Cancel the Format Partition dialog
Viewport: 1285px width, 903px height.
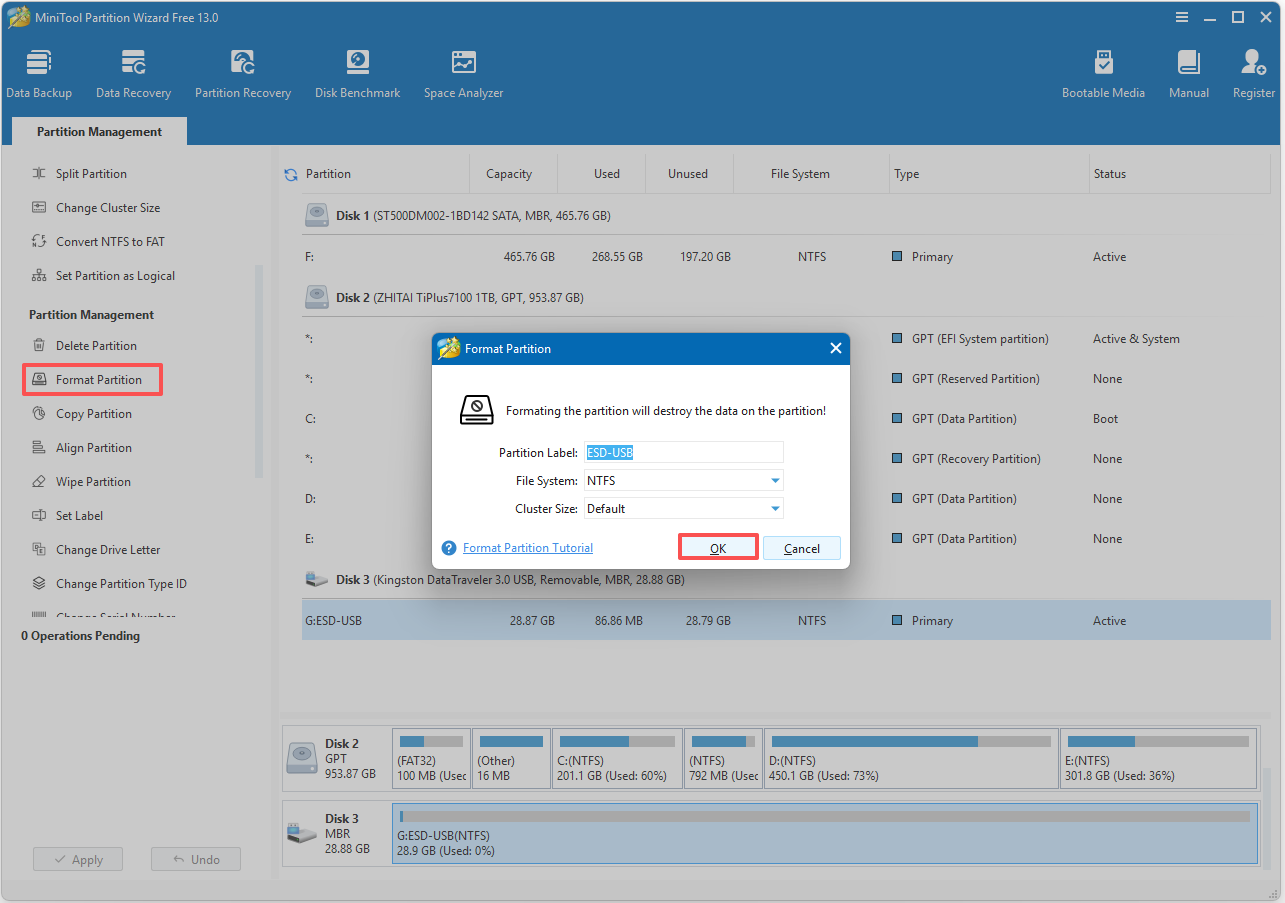click(x=802, y=547)
